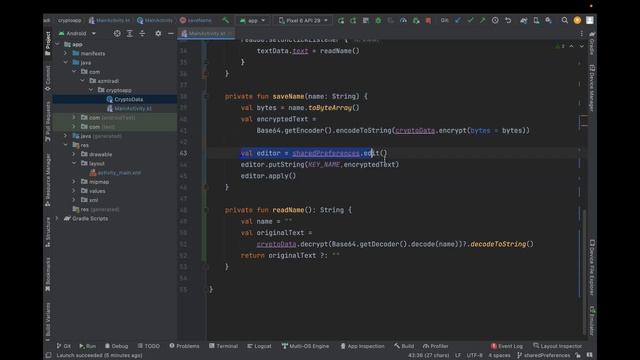Collapse the layout folder
The width and height of the screenshot is (640, 360).
pyautogui.click(x=74, y=163)
